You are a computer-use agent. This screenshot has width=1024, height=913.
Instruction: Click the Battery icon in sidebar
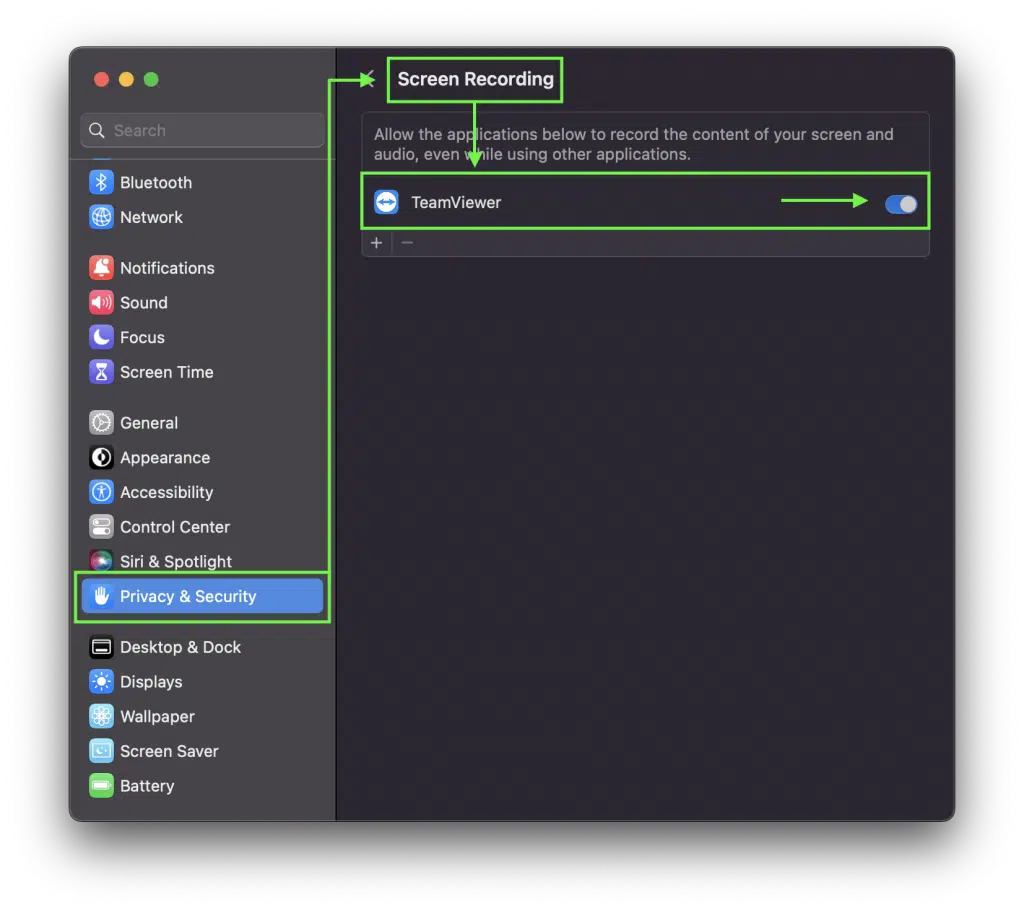(x=101, y=785)
